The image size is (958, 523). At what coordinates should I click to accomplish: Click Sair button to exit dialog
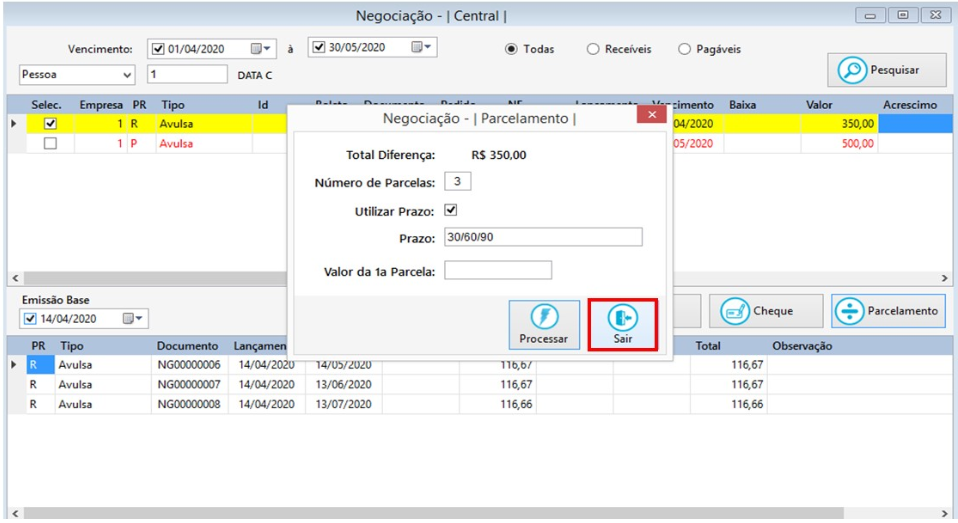click(623, 324)
